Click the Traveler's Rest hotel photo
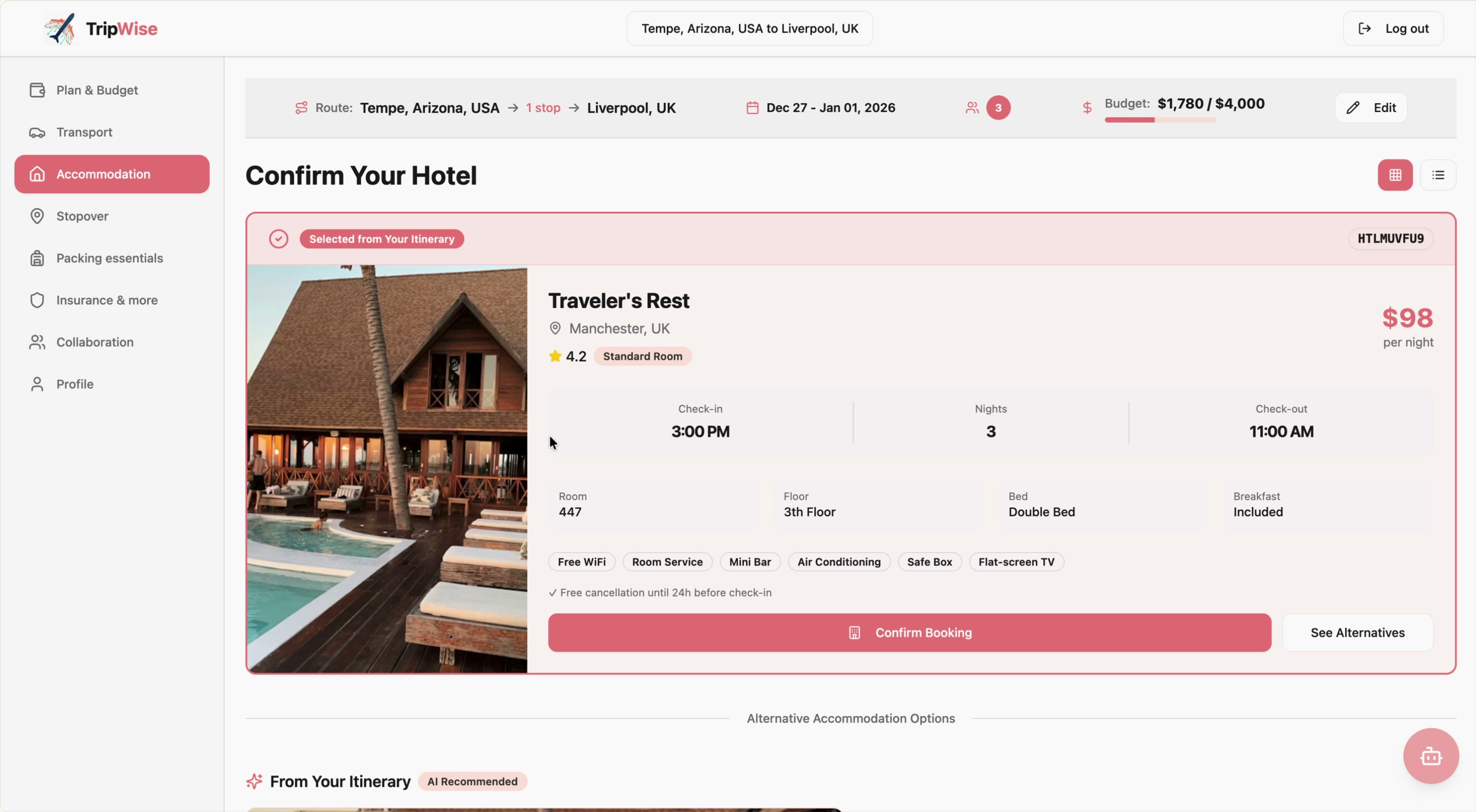 [x=387, y=469]
